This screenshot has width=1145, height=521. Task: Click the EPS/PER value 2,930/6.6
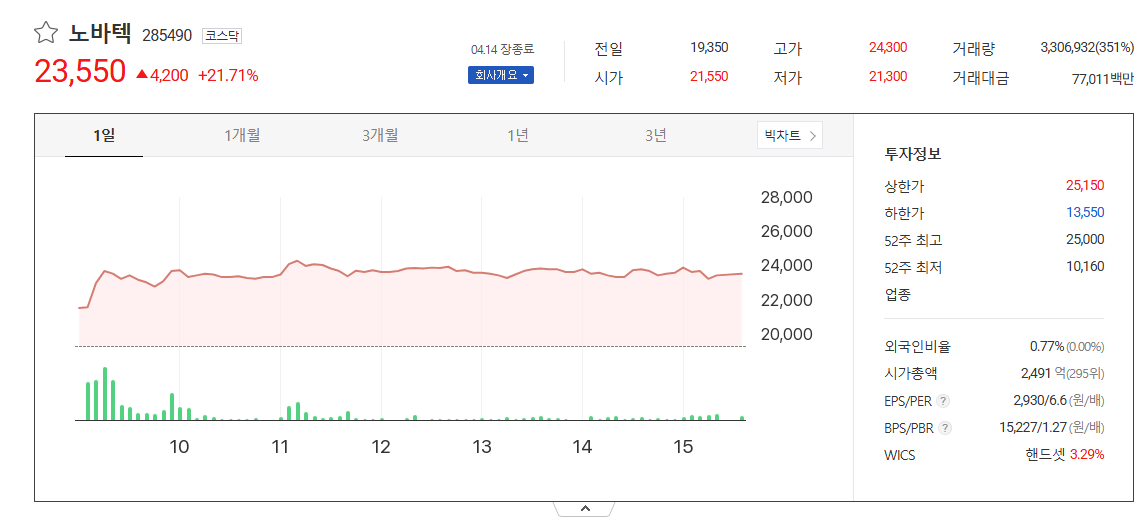(1041, 400)
